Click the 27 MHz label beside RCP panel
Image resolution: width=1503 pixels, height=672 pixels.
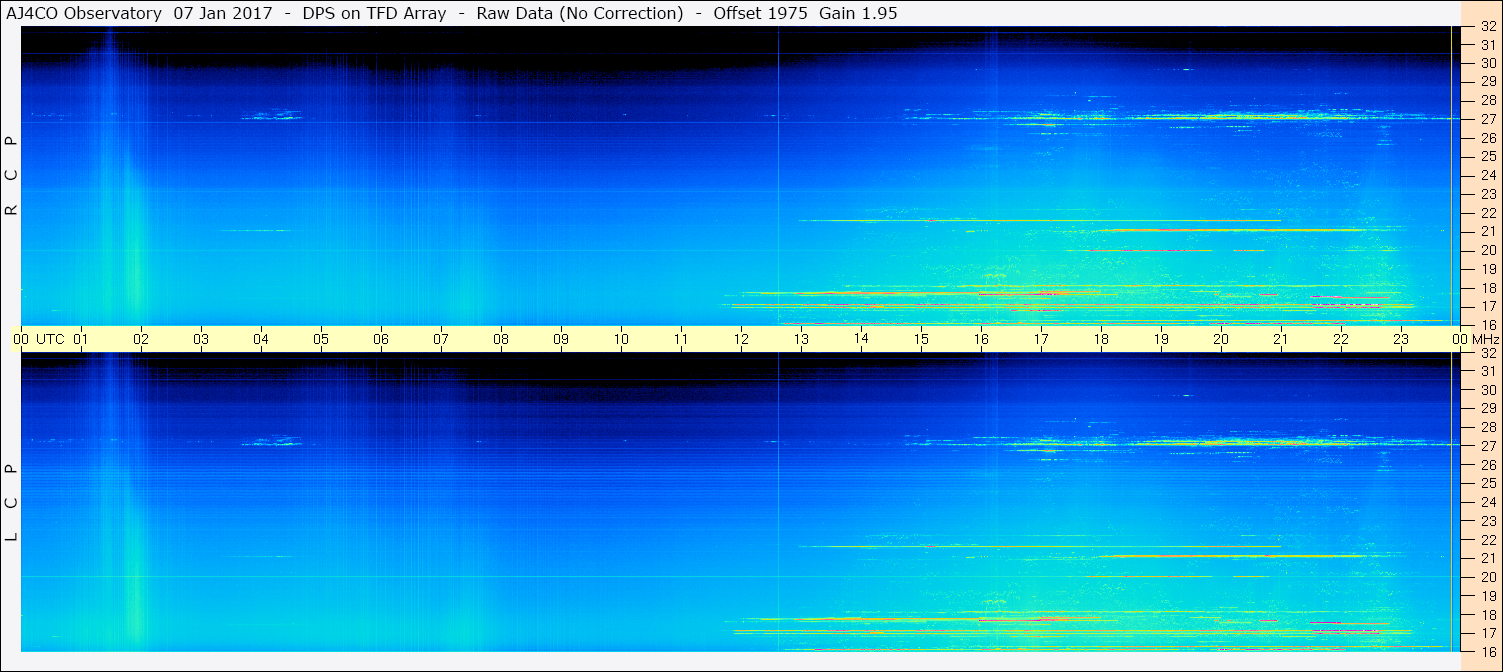tap(1488, 119)
